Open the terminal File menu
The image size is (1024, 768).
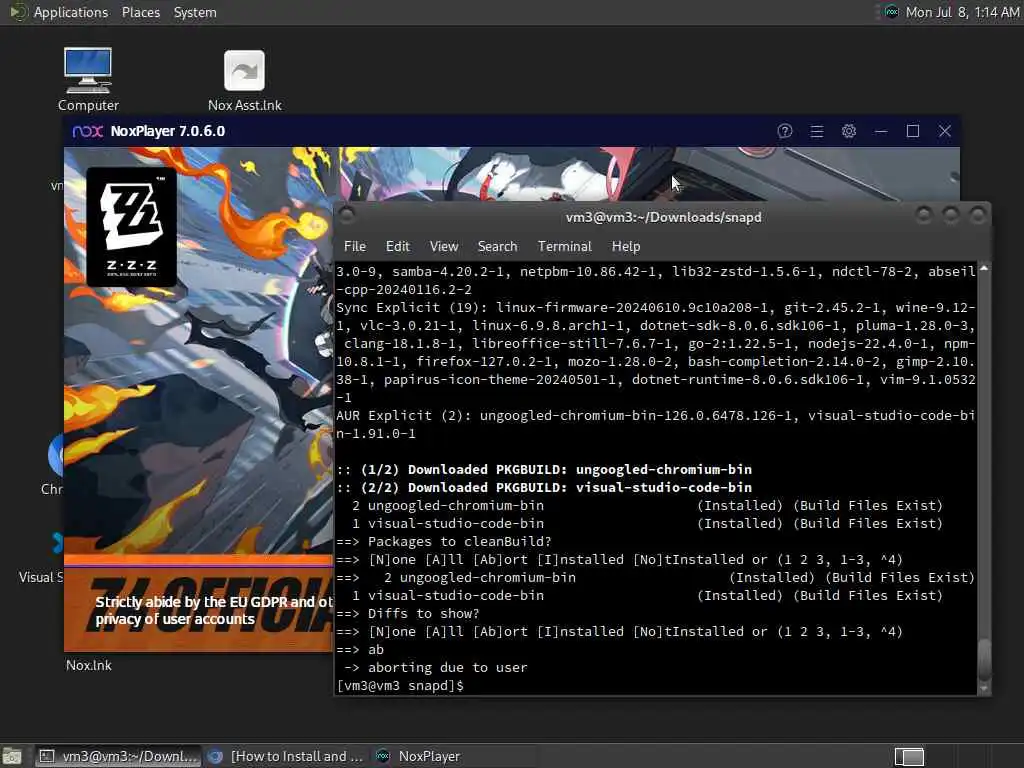[x=355, y=246]
